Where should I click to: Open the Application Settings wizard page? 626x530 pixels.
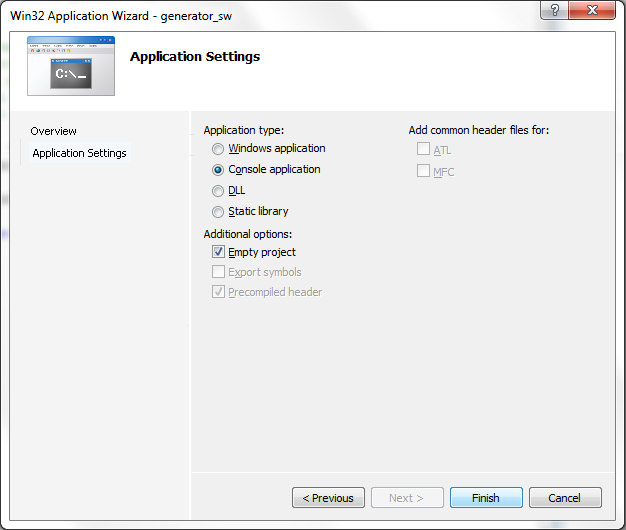click(x=79, y=153)
